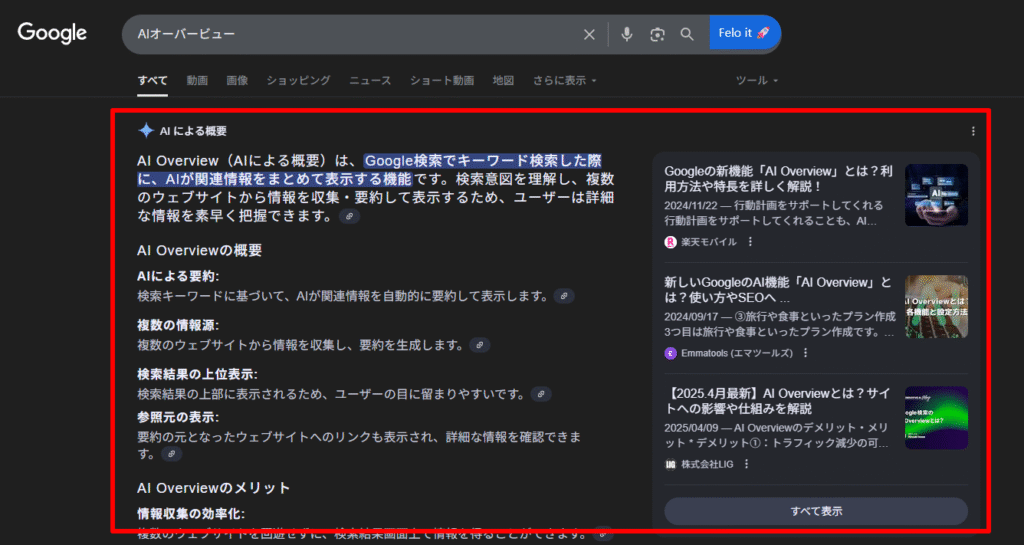Click the AIによる要約: label
The image size is (1024, 545).
(178, 276)
